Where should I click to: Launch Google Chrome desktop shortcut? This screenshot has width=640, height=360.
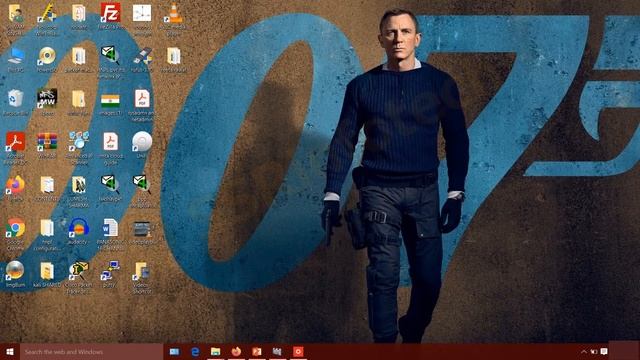[x=16, y=234]
